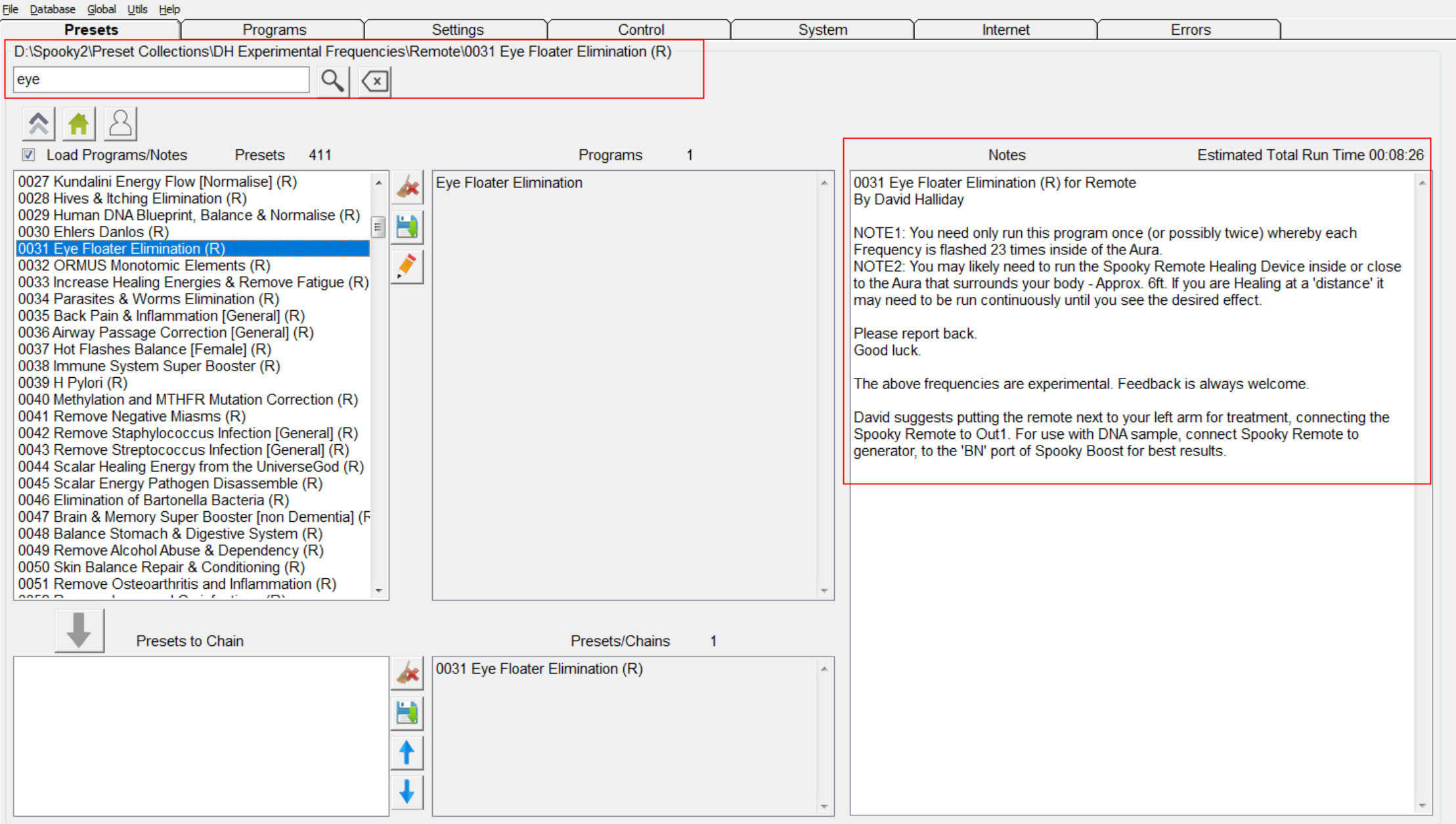This screenshot has width=1456, height=824.
Task: Save programs with the upper floppy disk icon
Action: click(x=407, y=227)
